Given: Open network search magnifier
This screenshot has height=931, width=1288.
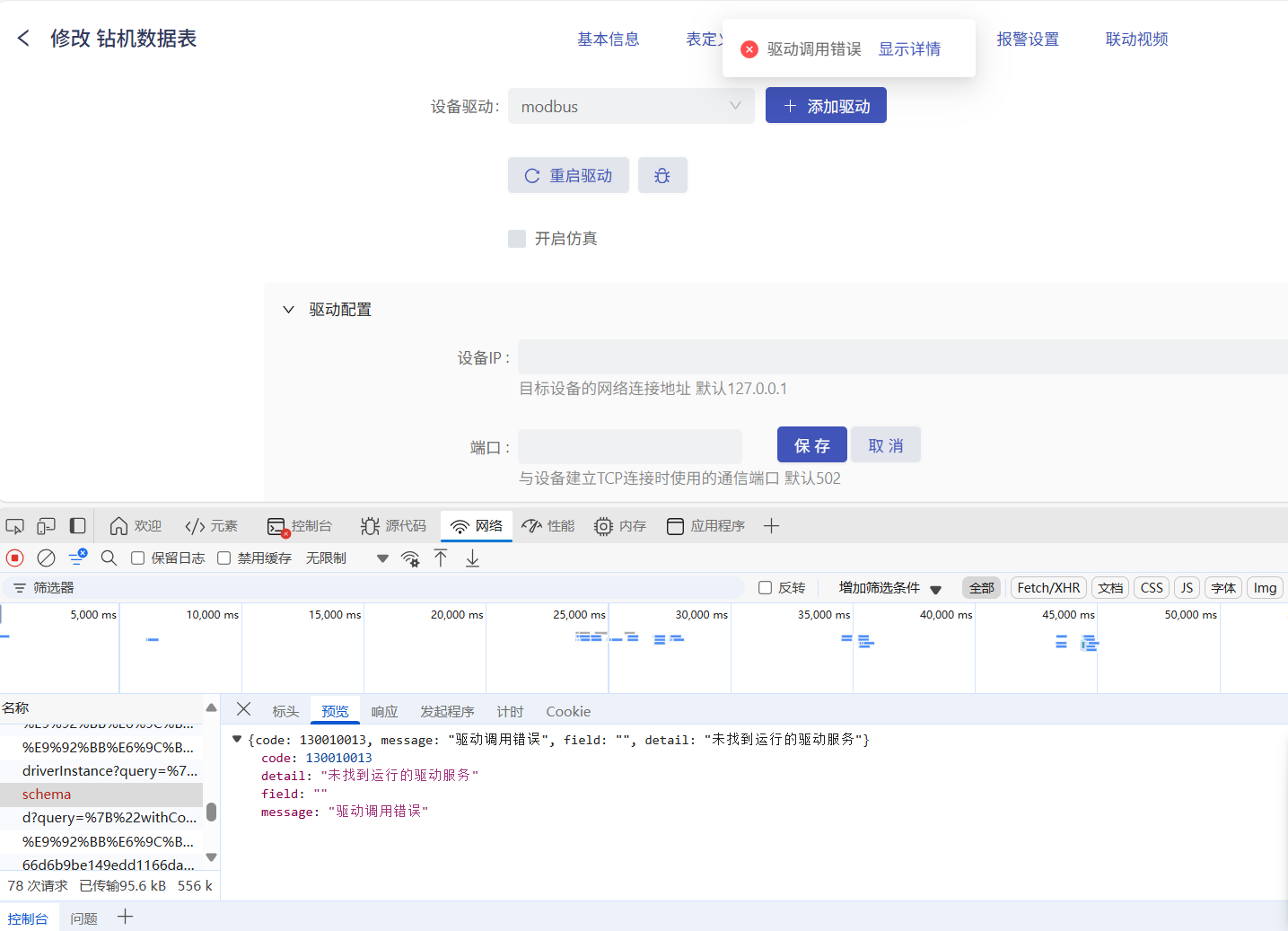Looking at the screenshot, I should coord(109,558).
